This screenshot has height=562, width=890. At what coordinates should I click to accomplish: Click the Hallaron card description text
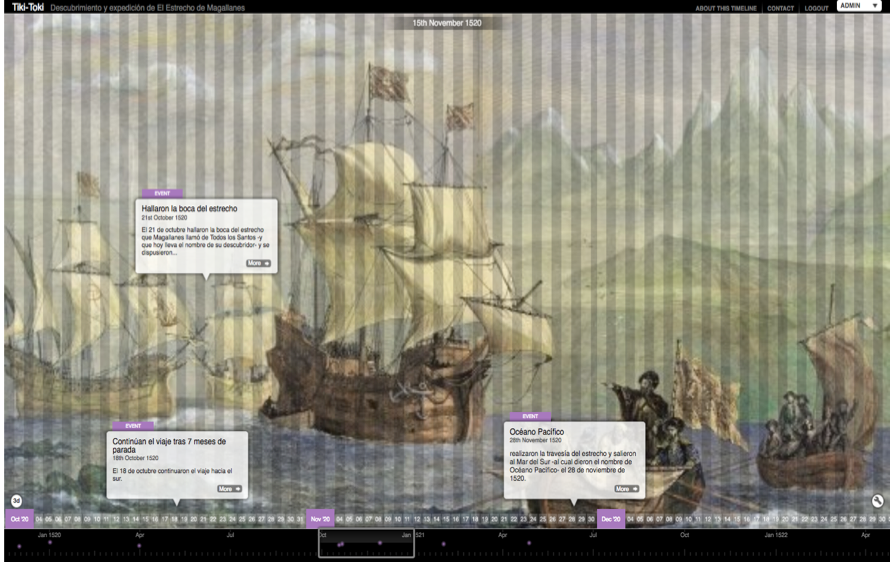(205, 241)
